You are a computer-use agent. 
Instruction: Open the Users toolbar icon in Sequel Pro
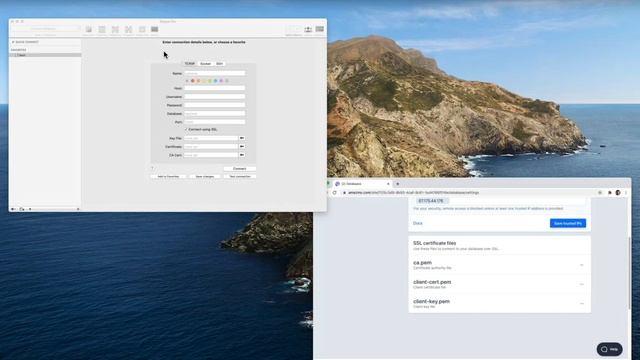pos(308,29)
